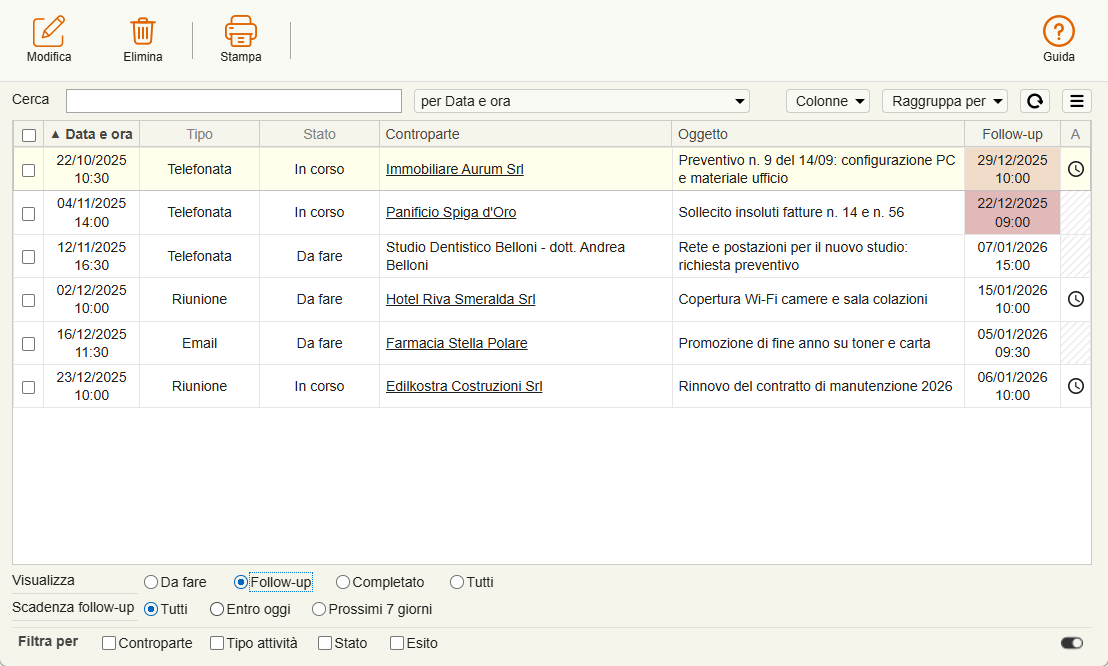Click clock icon in Immobiliare Aurum row
The height and width of the screenshot is (666, 1108).
coord(1075,169)
